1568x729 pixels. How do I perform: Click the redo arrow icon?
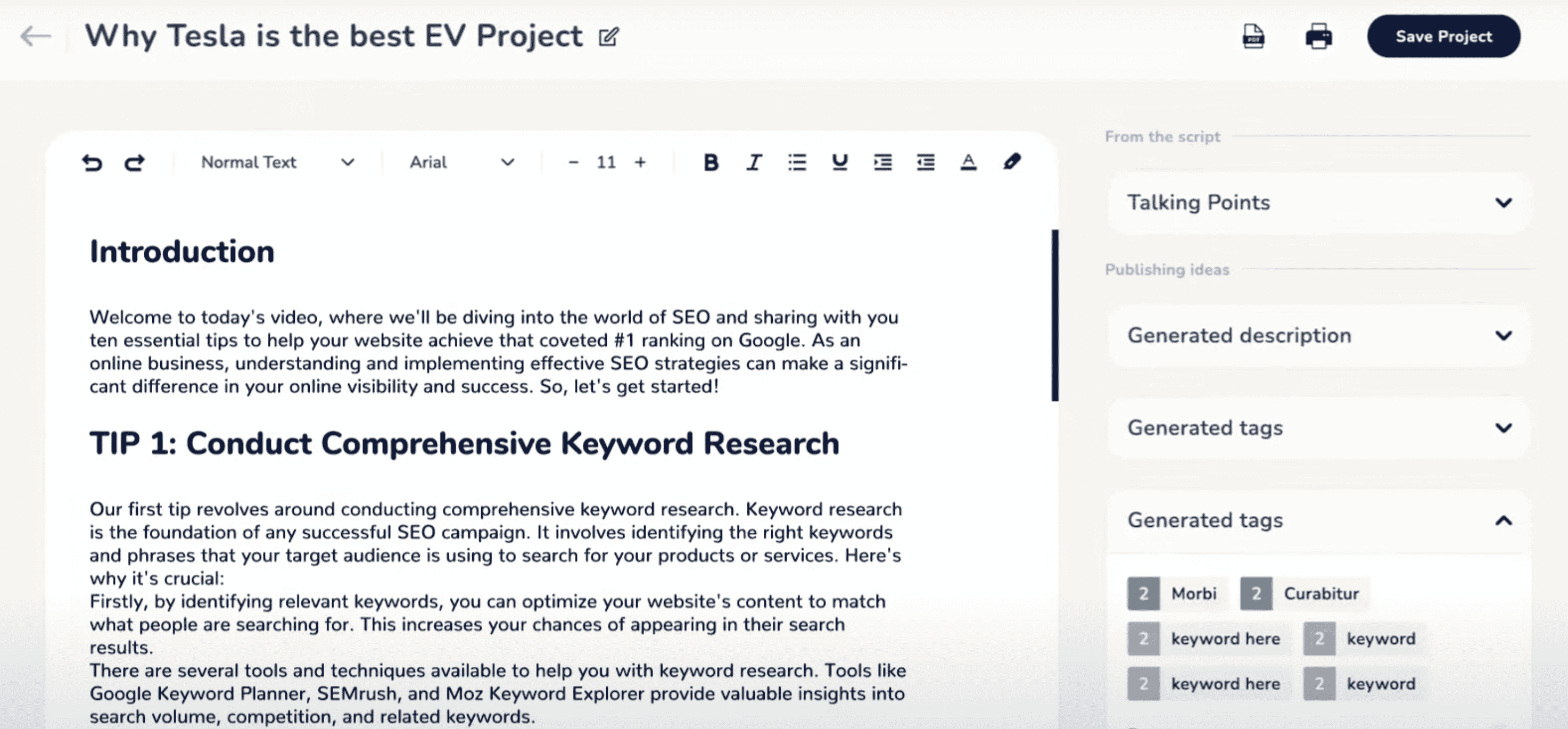(135, 162)
